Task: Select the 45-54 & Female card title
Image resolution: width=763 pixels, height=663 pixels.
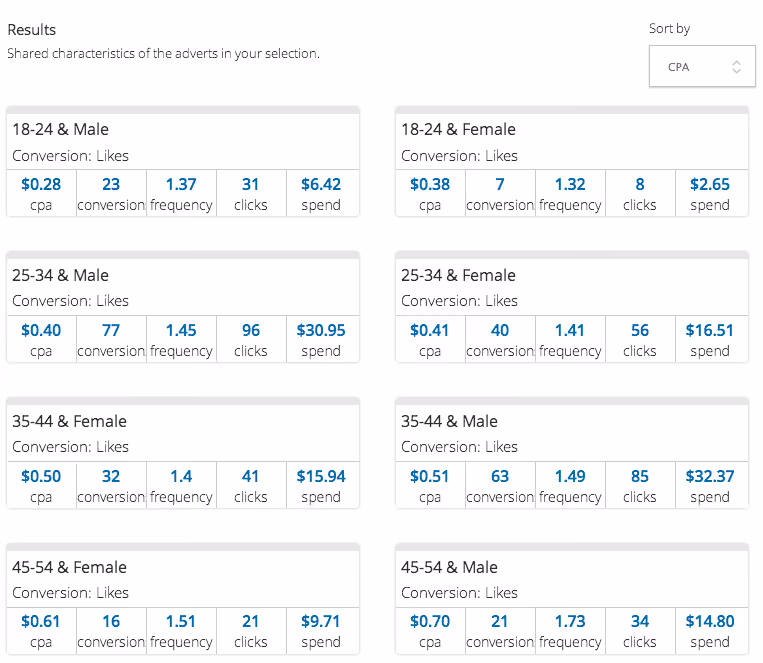Action: pos(69,568)
